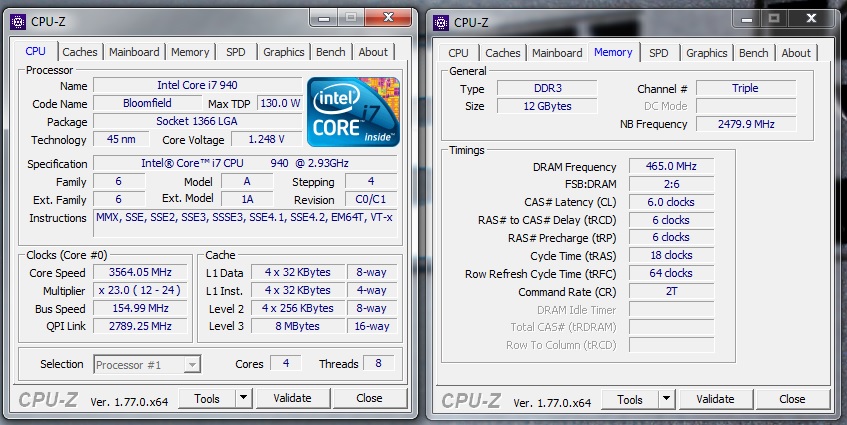The image size is (847, 425).
Task: Select the CPU tab in left window
Action: [36, 51]
